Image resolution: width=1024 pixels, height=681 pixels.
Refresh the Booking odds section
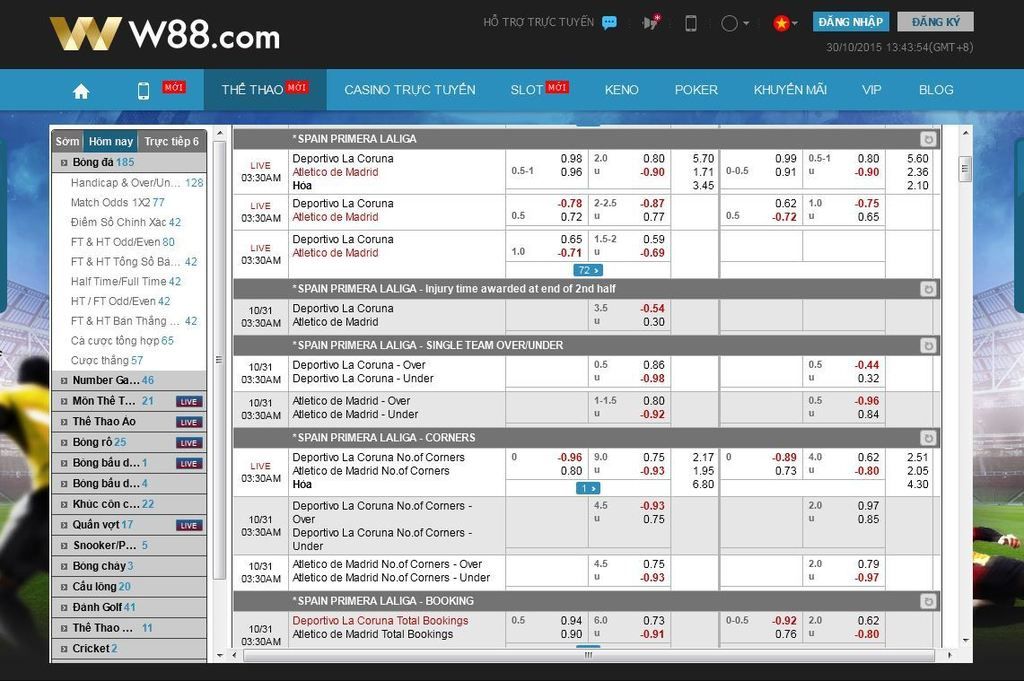point(928,601)
